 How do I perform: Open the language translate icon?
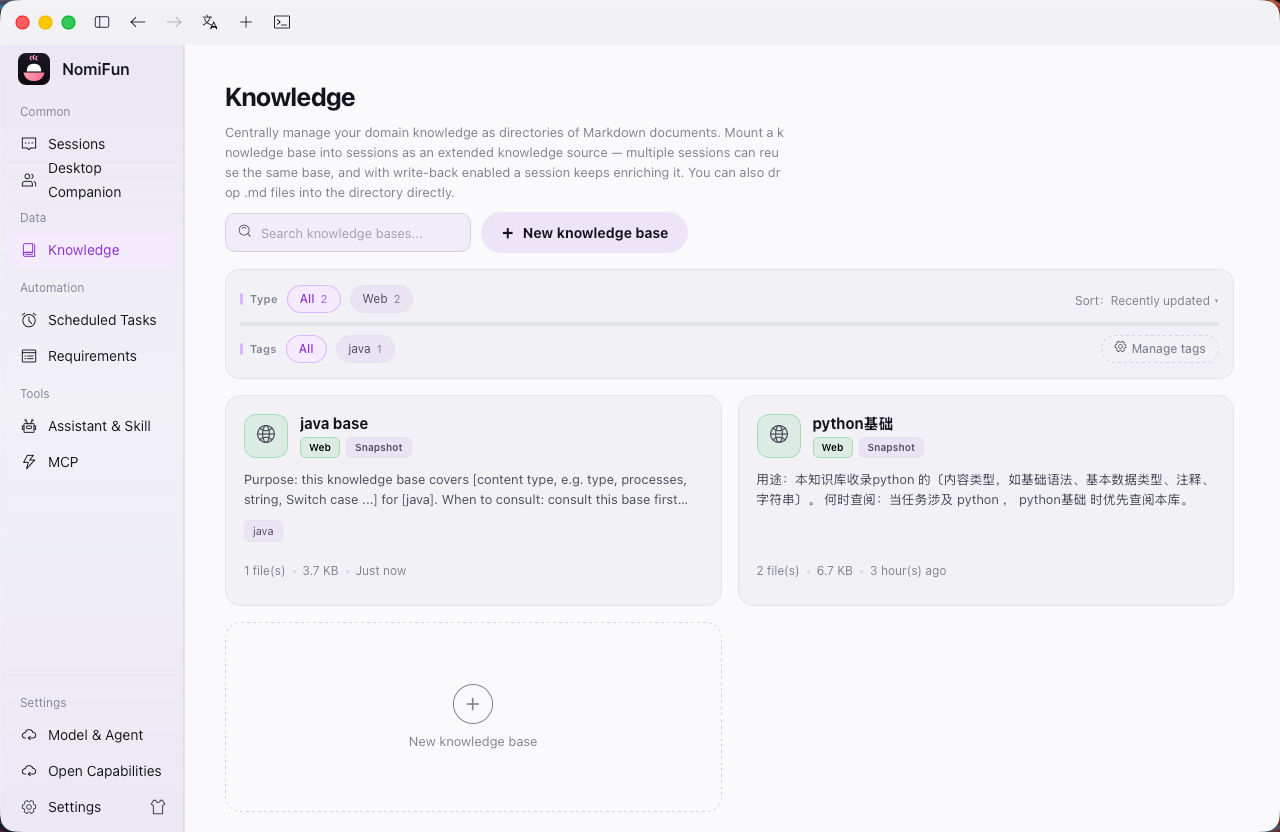point(210,22)
